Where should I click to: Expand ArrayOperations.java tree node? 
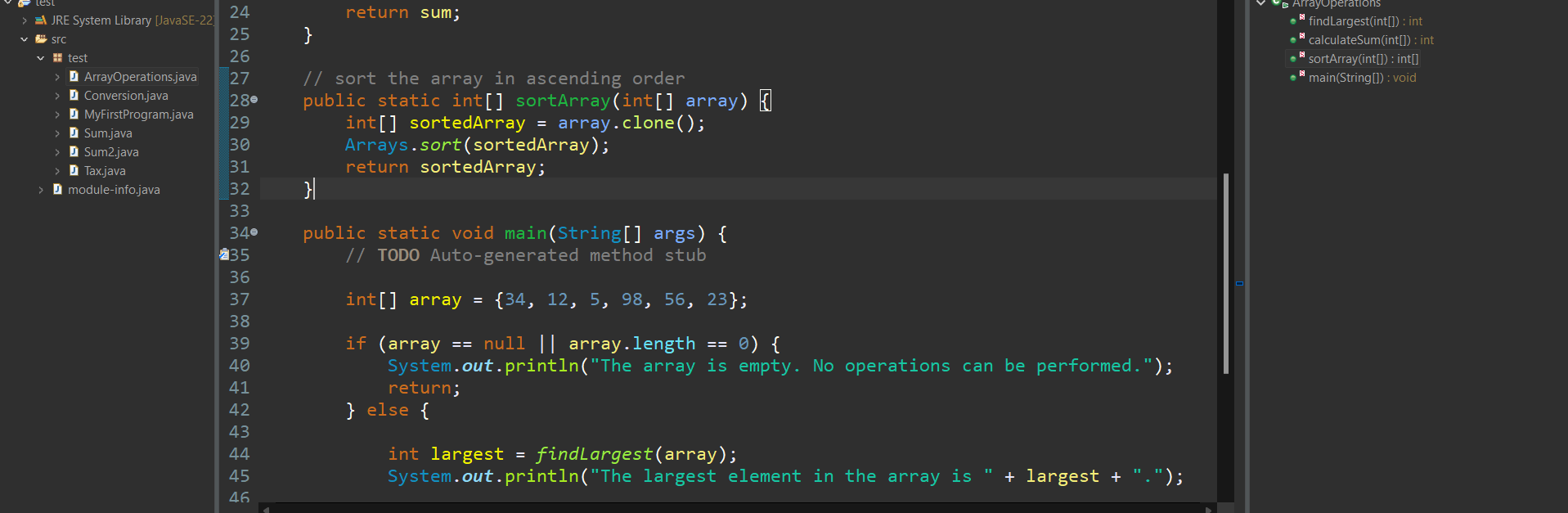(x=57, y=77)
